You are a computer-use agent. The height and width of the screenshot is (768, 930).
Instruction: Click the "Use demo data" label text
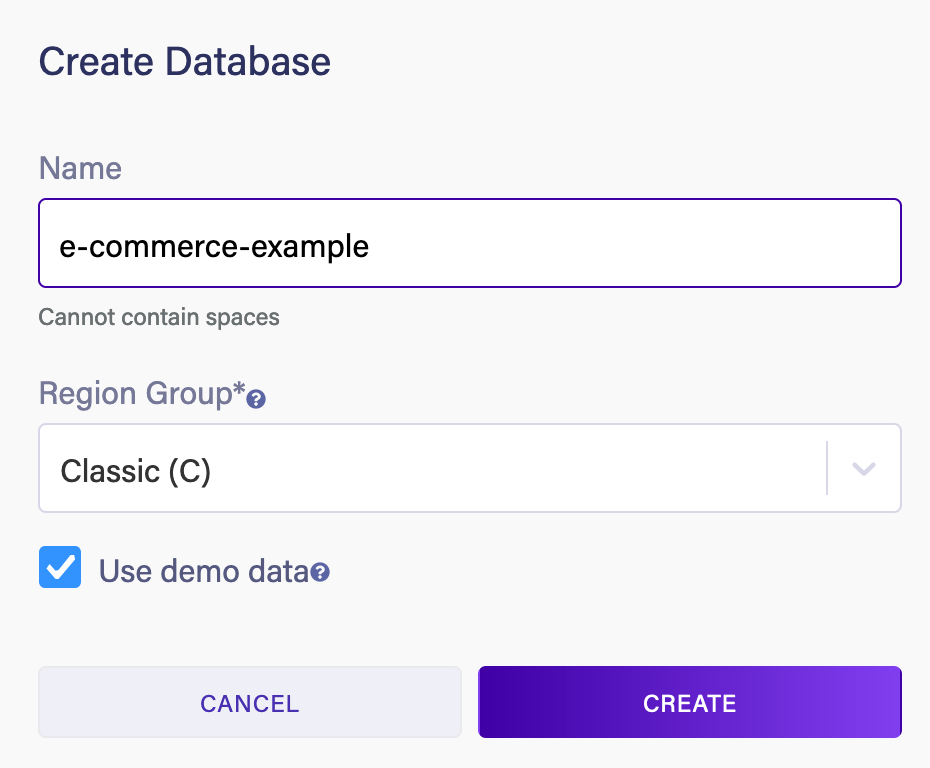[203, 571]
